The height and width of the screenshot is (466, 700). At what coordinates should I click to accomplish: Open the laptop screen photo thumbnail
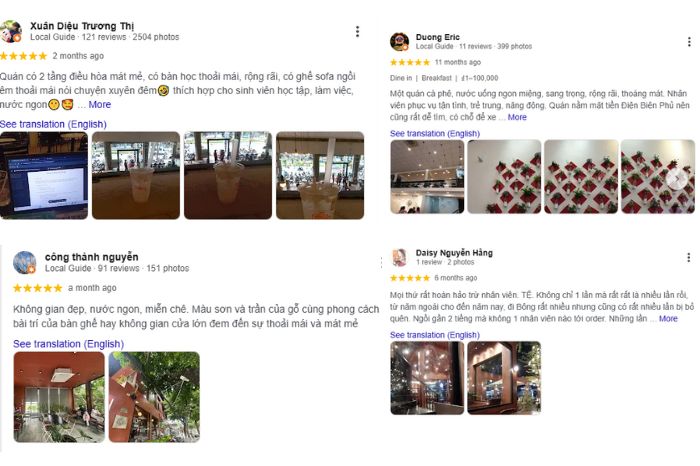click(44, 175)
